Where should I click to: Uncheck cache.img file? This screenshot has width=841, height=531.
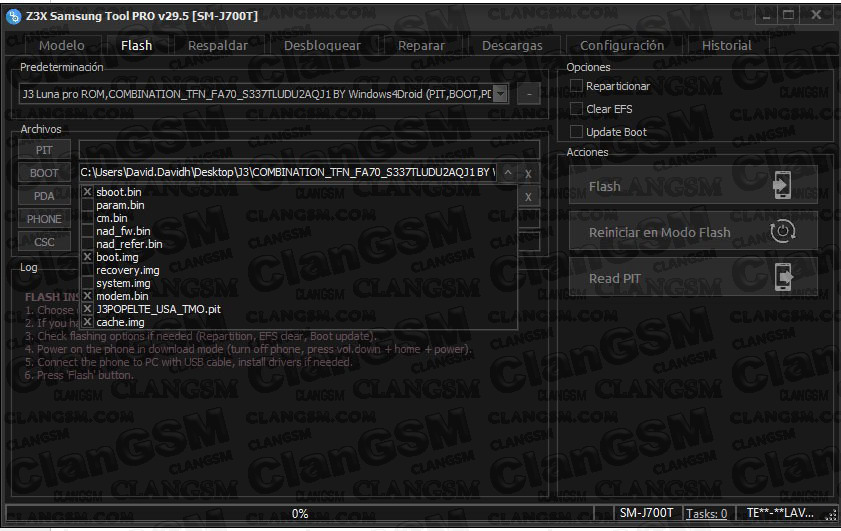[87, 322]
